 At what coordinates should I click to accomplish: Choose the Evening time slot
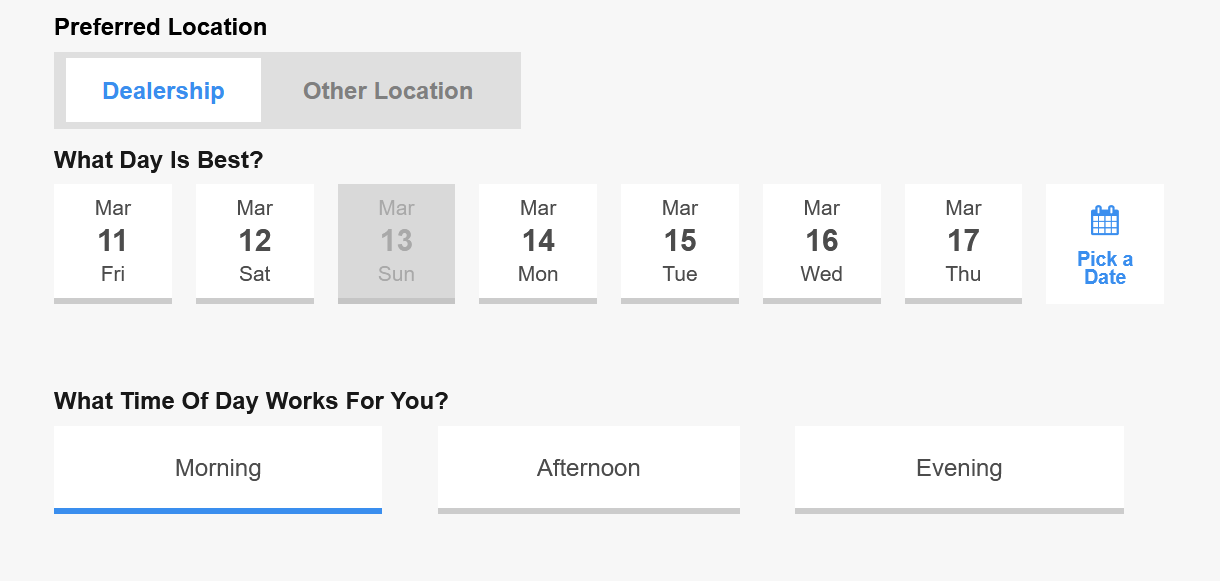[959, 468]
